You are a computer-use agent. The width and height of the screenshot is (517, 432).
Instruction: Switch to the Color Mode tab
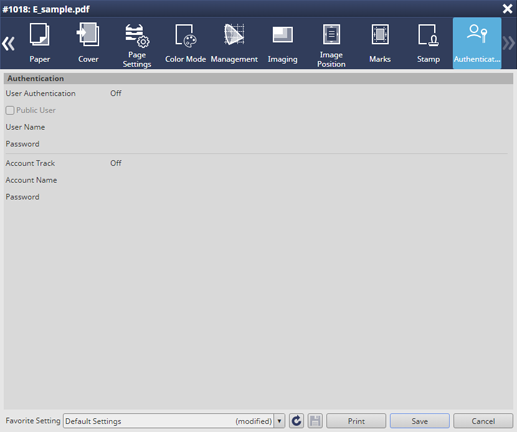tap(185, 43)
